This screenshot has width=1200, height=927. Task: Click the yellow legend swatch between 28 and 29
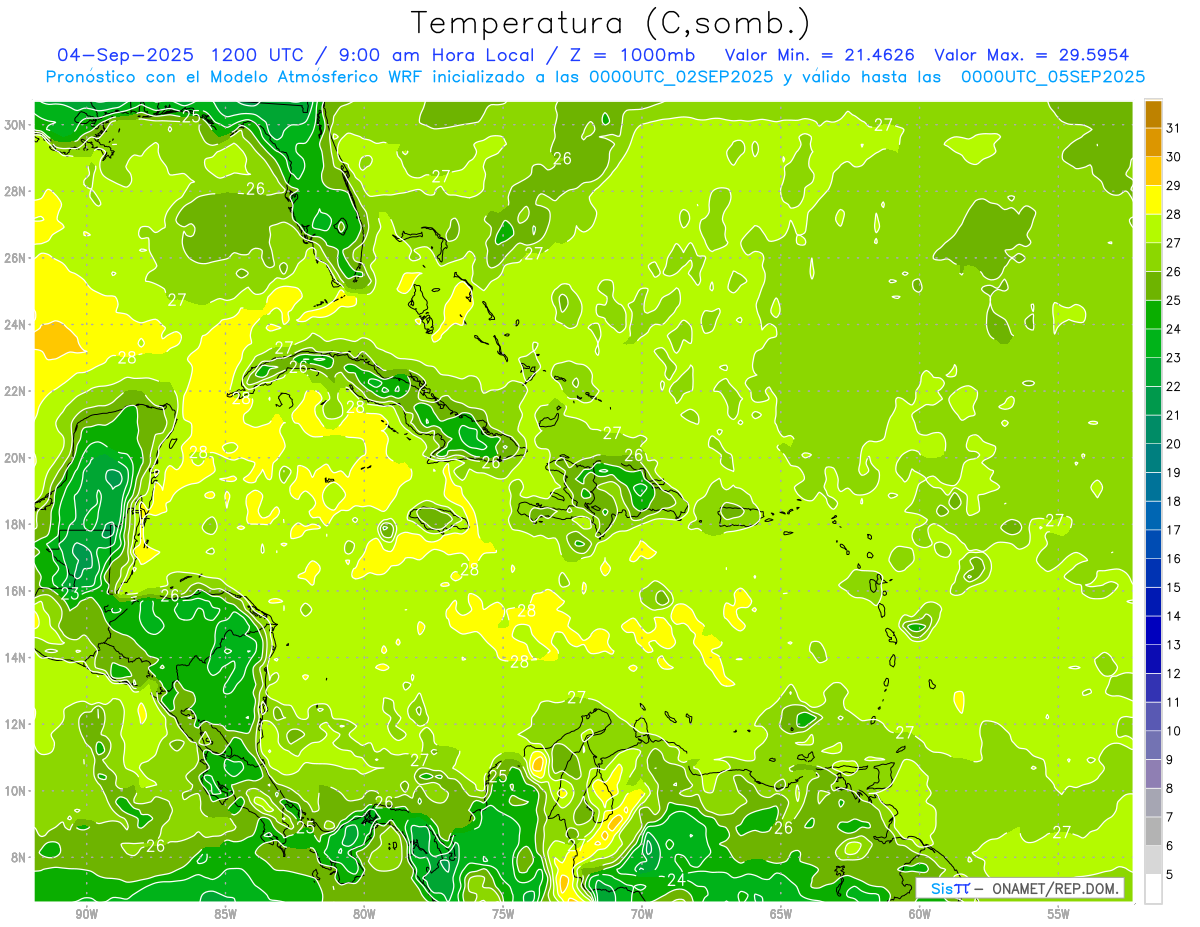(1153, 200)
